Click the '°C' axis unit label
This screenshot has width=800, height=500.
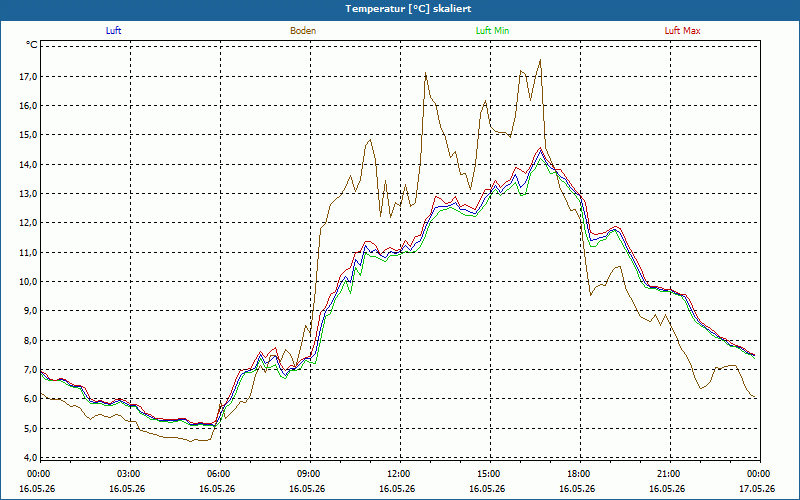32,45
